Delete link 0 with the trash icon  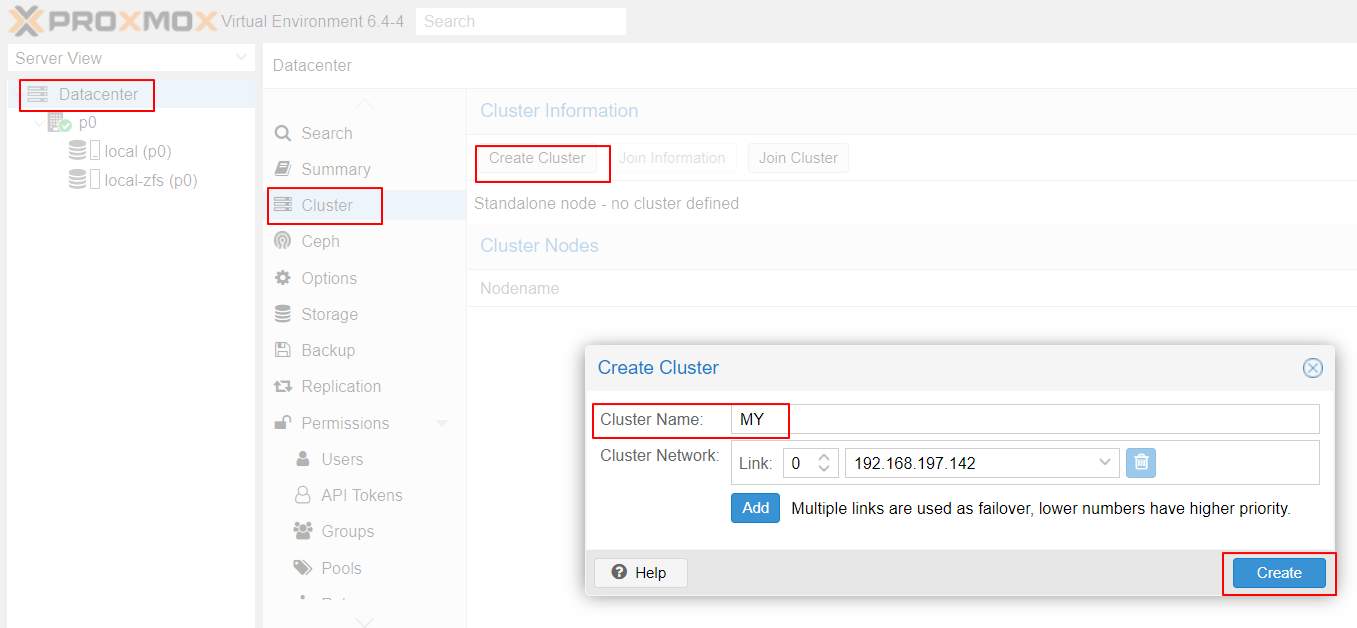coord(1141,463)
